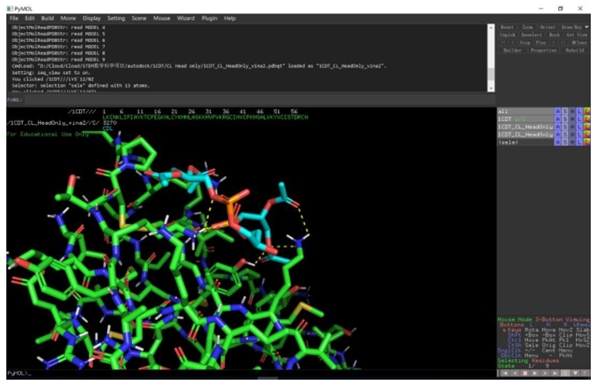Click the play triangle in bottom playback bar
The height and width of the screenshot is (385, 600).
click(535, 373)
